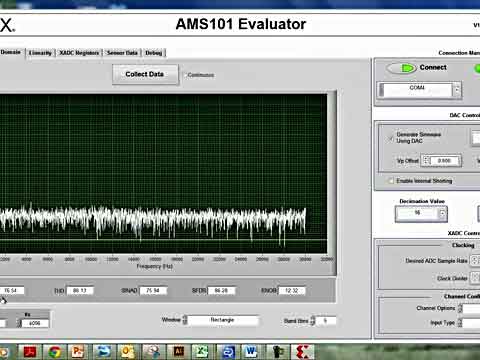Enable the Continuous checkbox
The height and width of the screenshot is (360, 480).
(x=185, y=75)
